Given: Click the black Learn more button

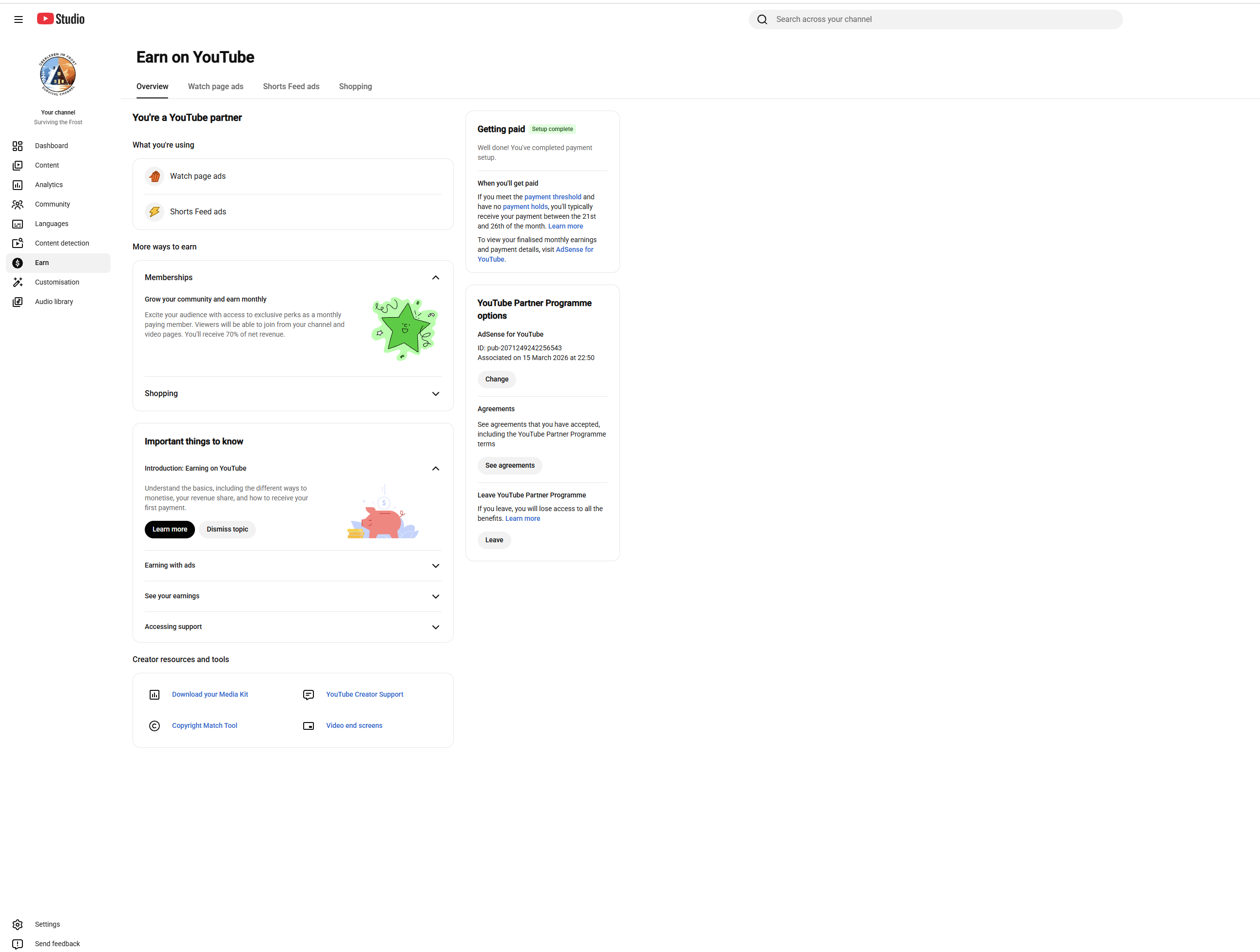Looking at the screenshot, I should tap(170, 530).
